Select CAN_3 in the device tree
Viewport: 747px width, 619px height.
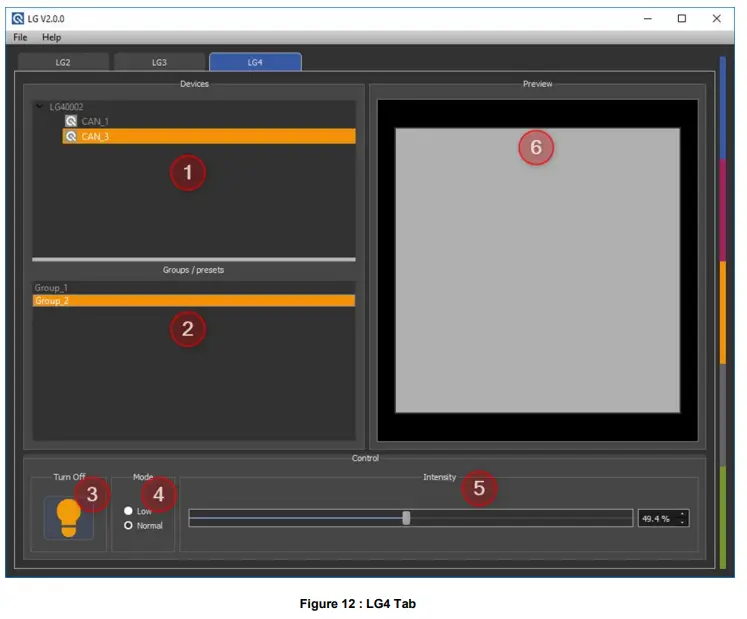click(209, 136)
